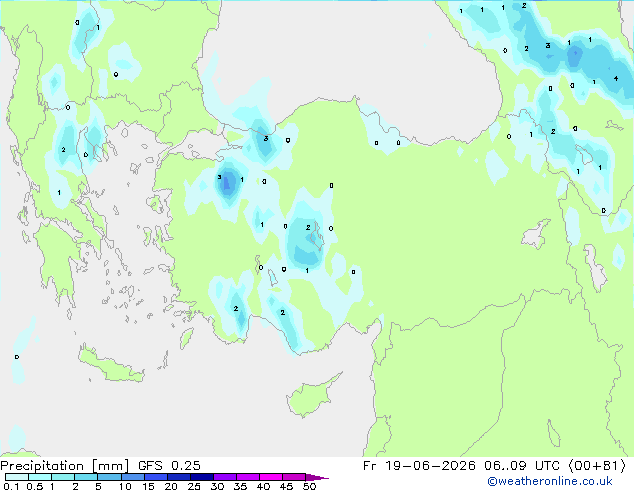The width and height of the screenshot is (634, 490).
Task: Click the island of Crete on map
Action: 111,366
